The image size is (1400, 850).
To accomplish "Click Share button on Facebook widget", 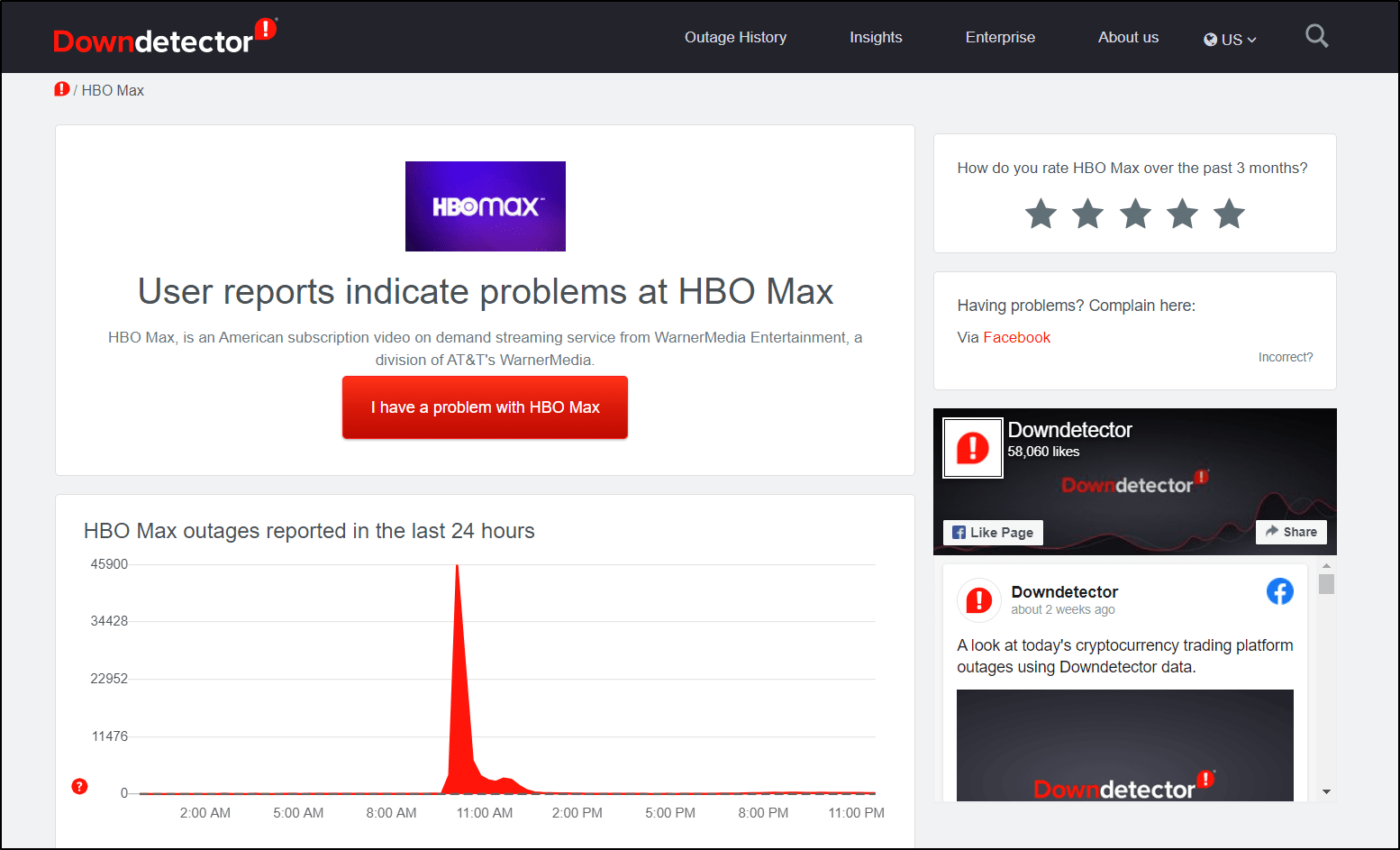I will click(x=1291, y=532).
